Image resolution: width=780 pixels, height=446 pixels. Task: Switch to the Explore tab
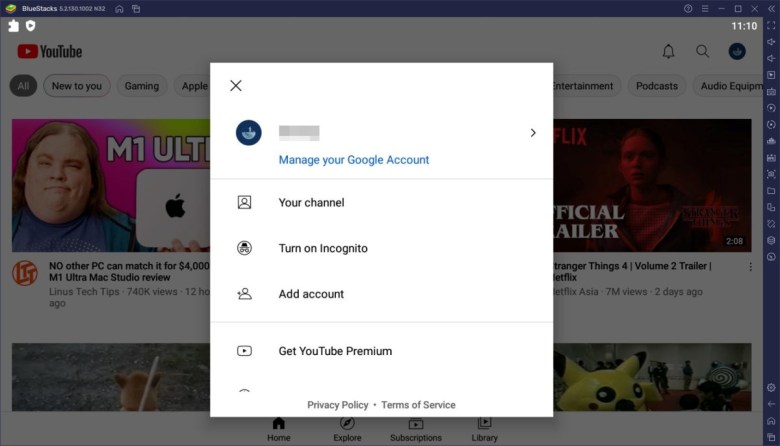347,429
